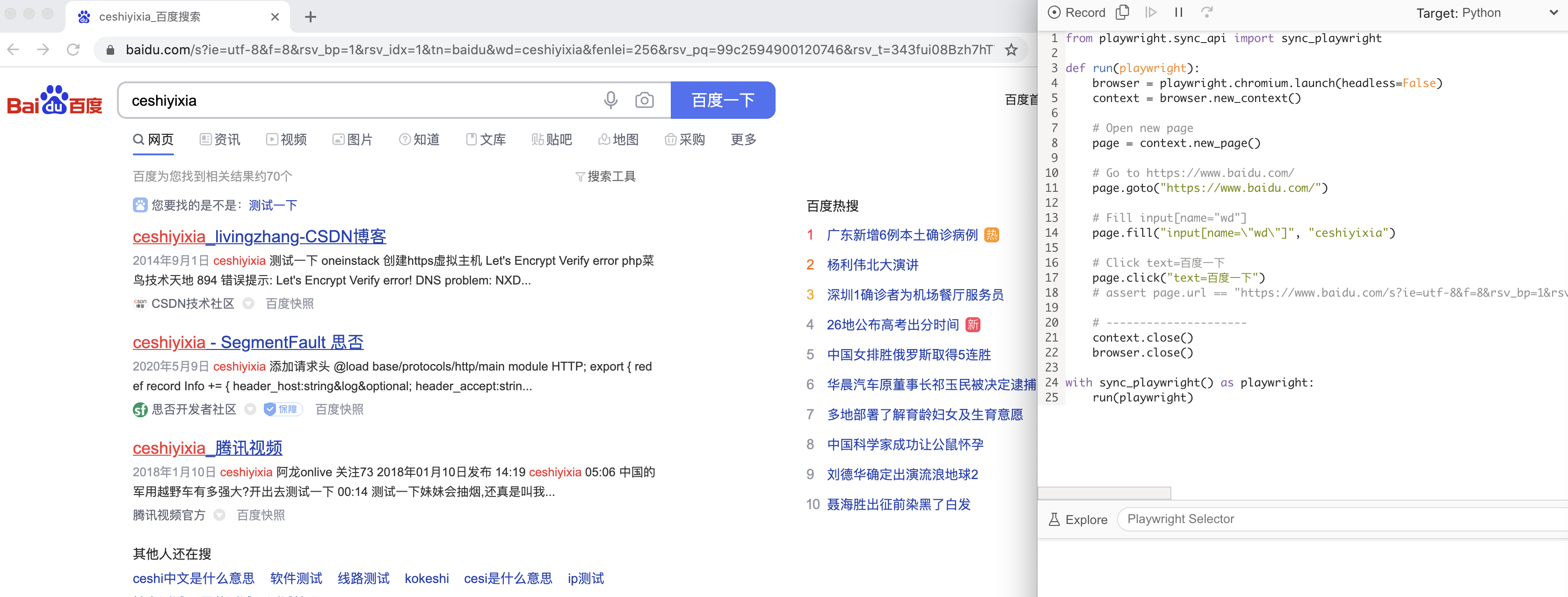Click the resume play icon in inspector
1568x597 pixels.
1150,12
